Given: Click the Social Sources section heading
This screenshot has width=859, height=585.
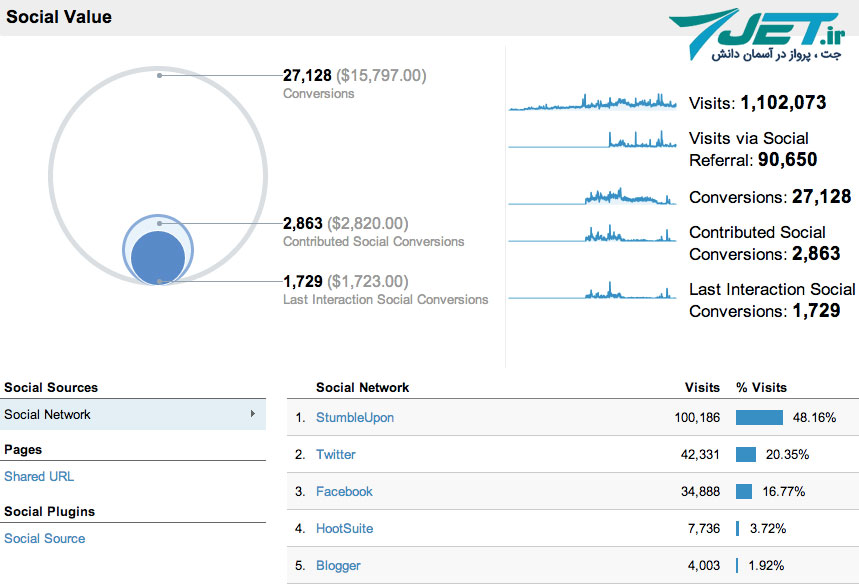Looking at the screenshot, I should 51,387.
